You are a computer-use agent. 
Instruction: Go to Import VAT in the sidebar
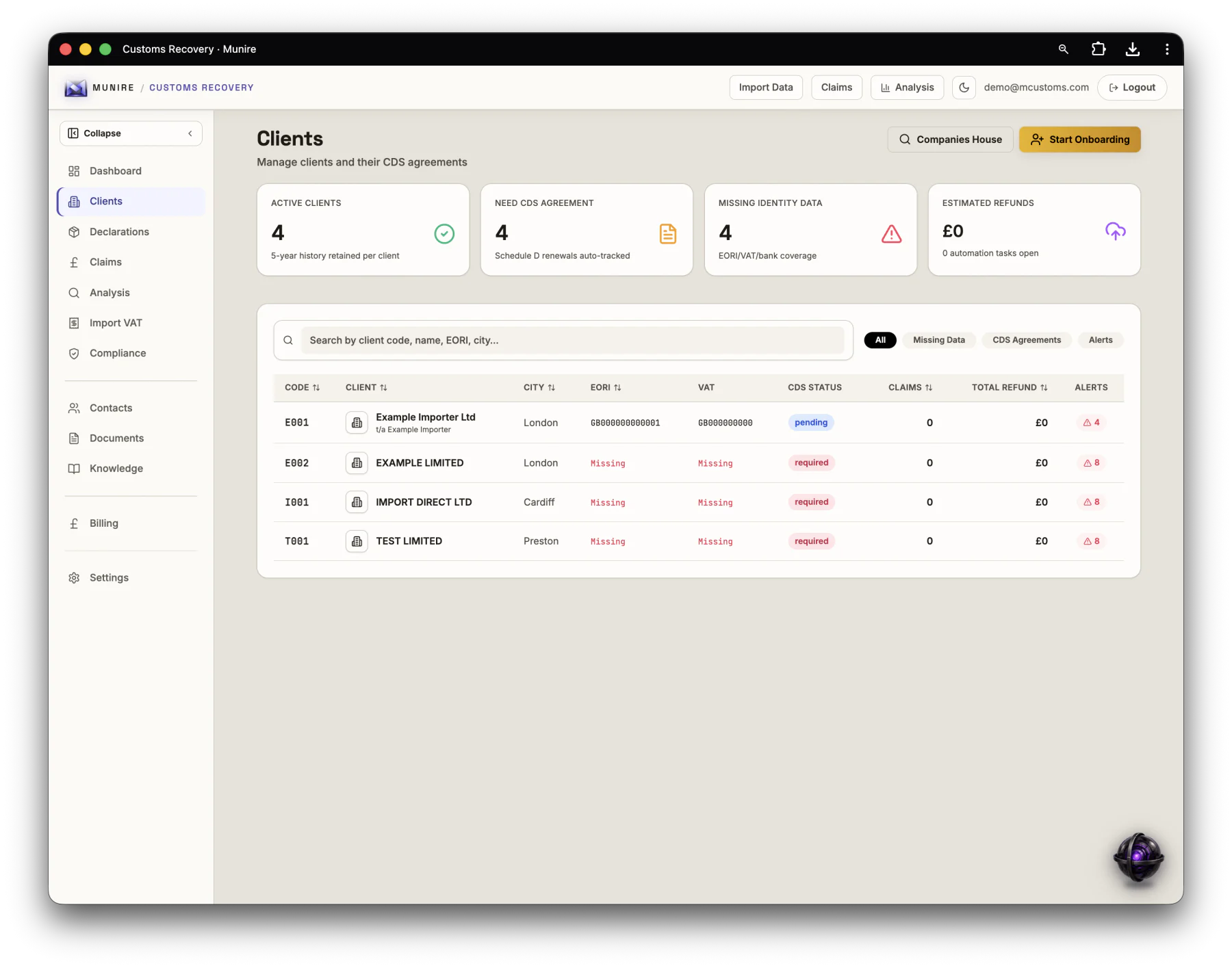coord(131,323)
